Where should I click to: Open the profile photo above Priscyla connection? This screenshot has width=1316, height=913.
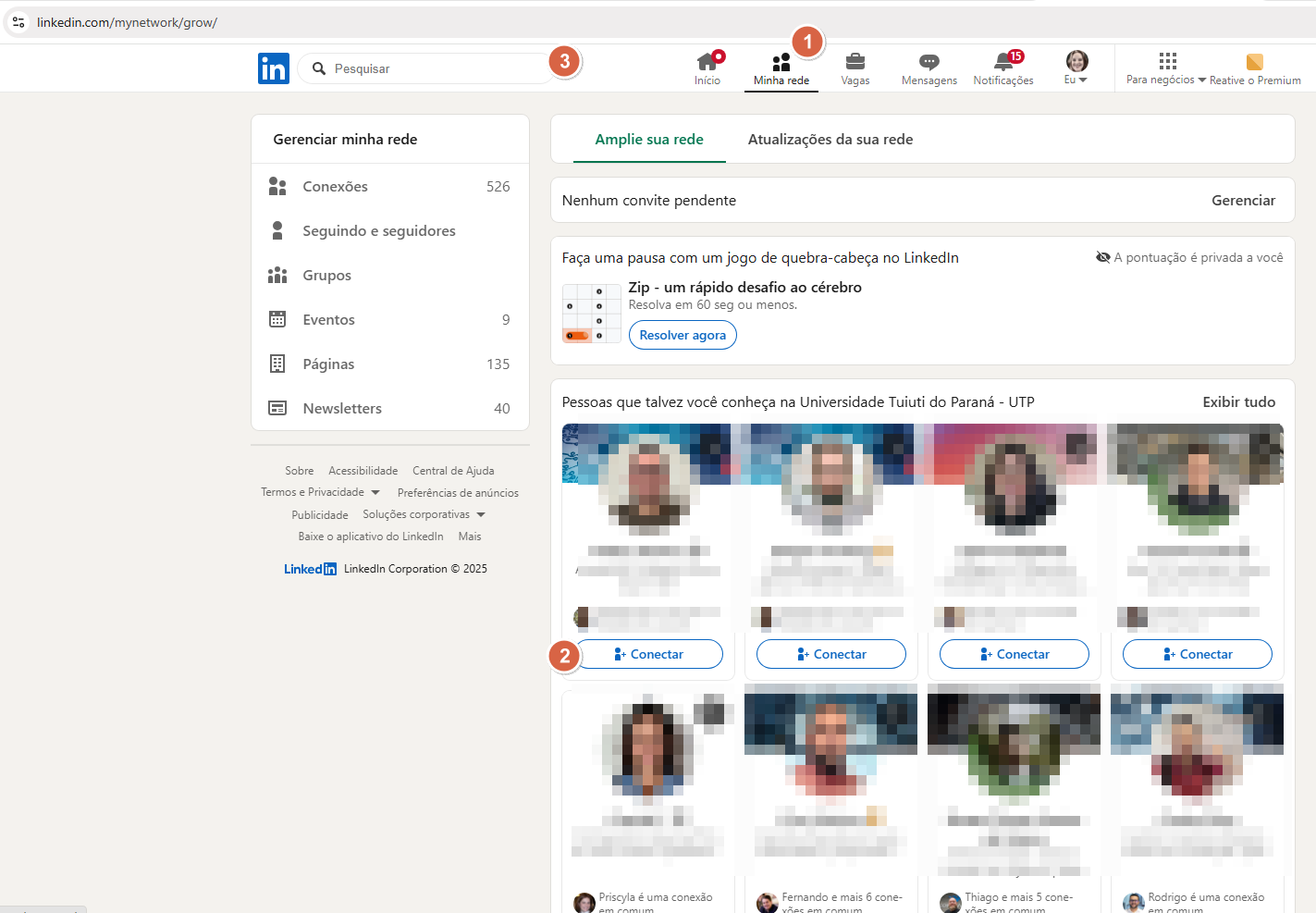(648, 749)
